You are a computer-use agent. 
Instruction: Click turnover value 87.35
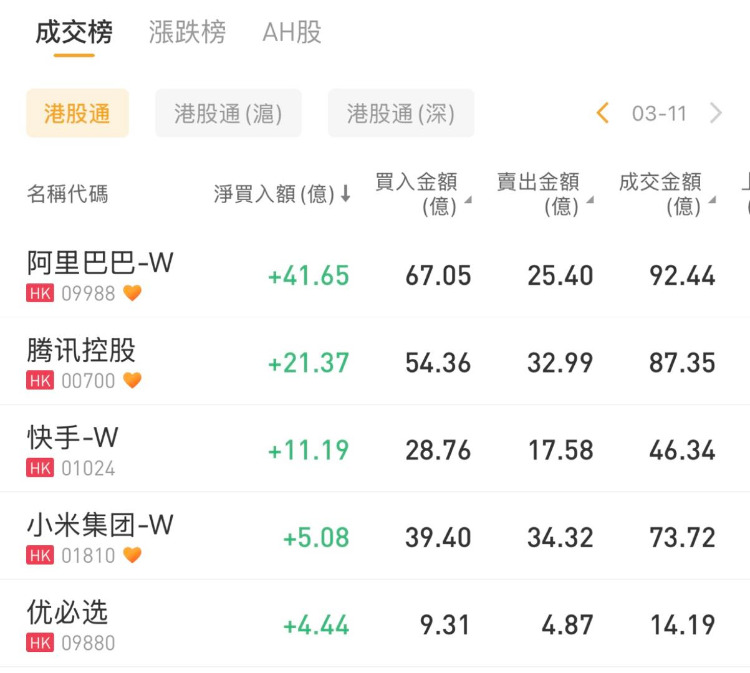tap(683, 363)
